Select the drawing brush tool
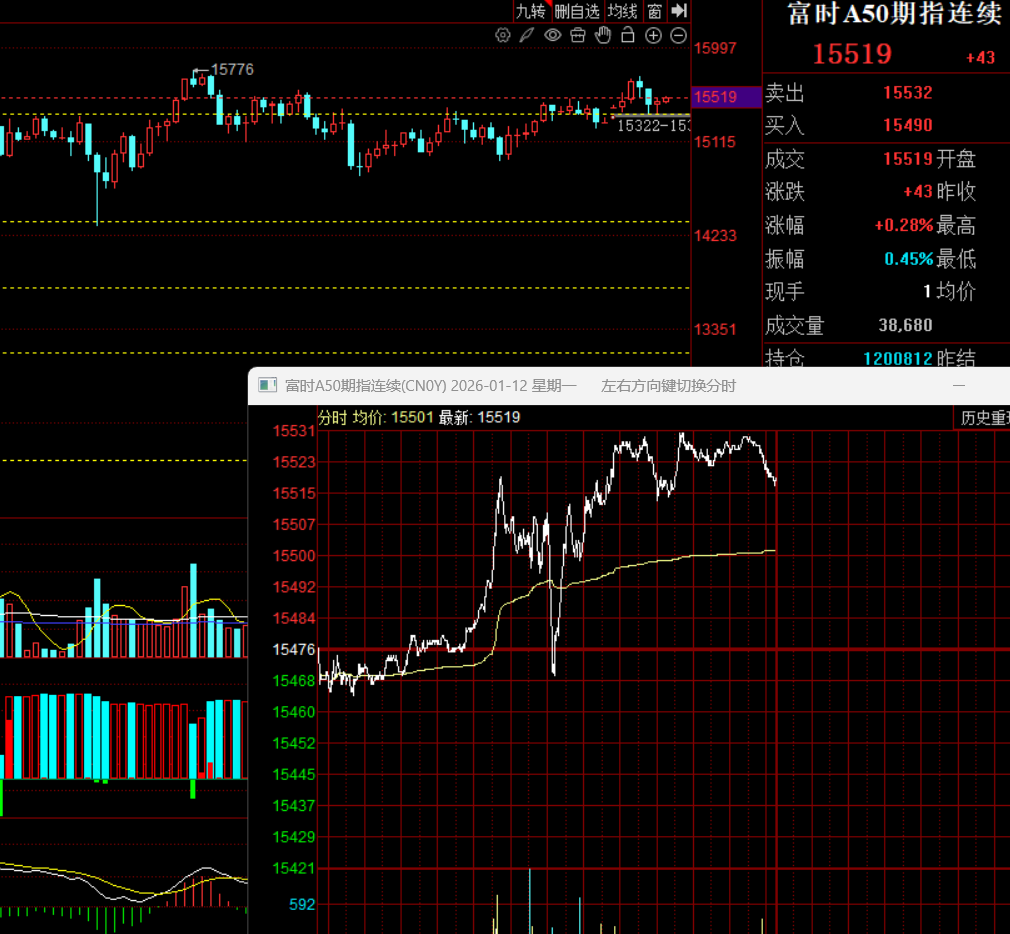This screenshot has width=1010, height=934. tap(527, 36)
